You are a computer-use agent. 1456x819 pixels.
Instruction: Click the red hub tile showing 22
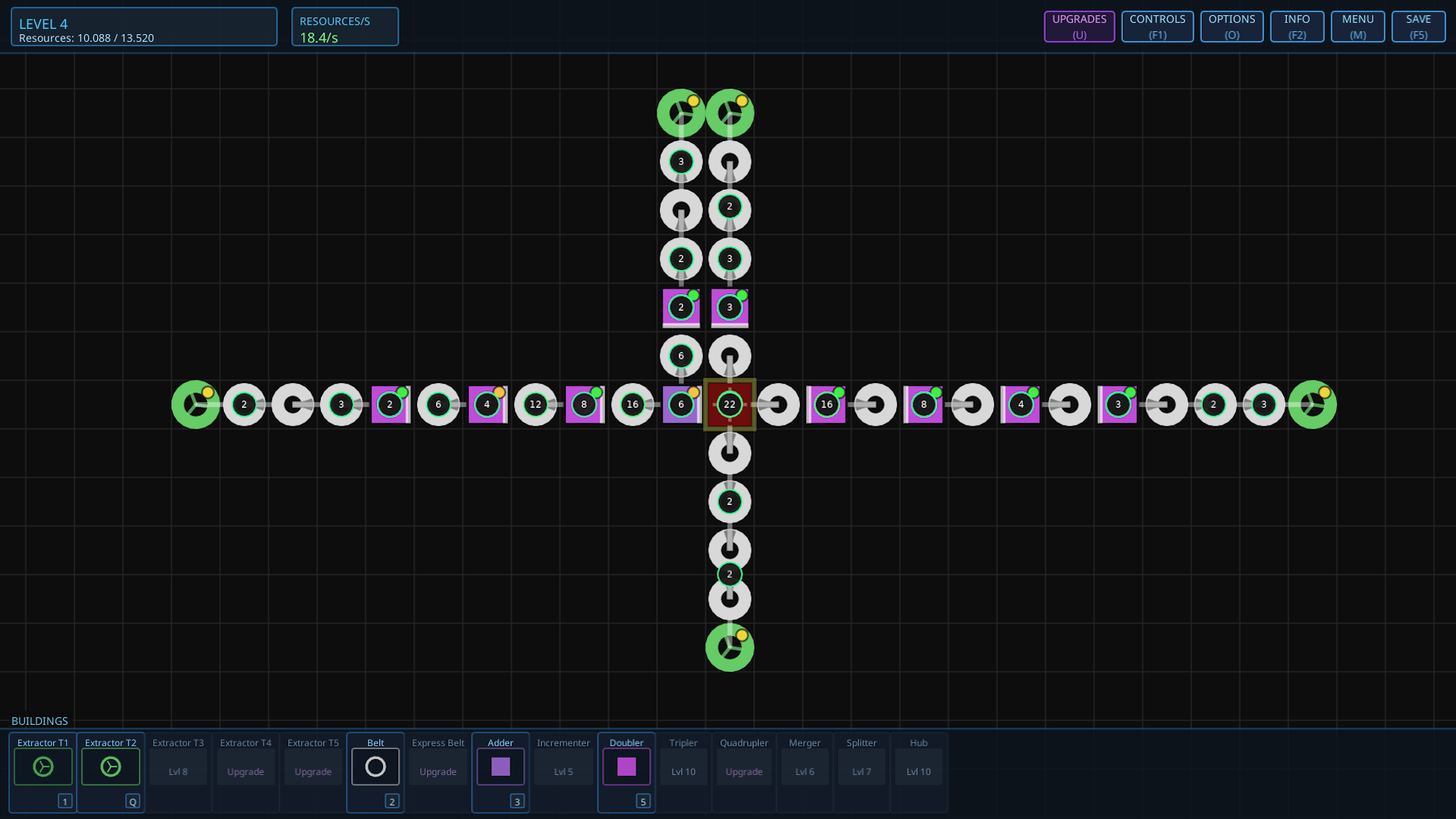pos(730,404)
